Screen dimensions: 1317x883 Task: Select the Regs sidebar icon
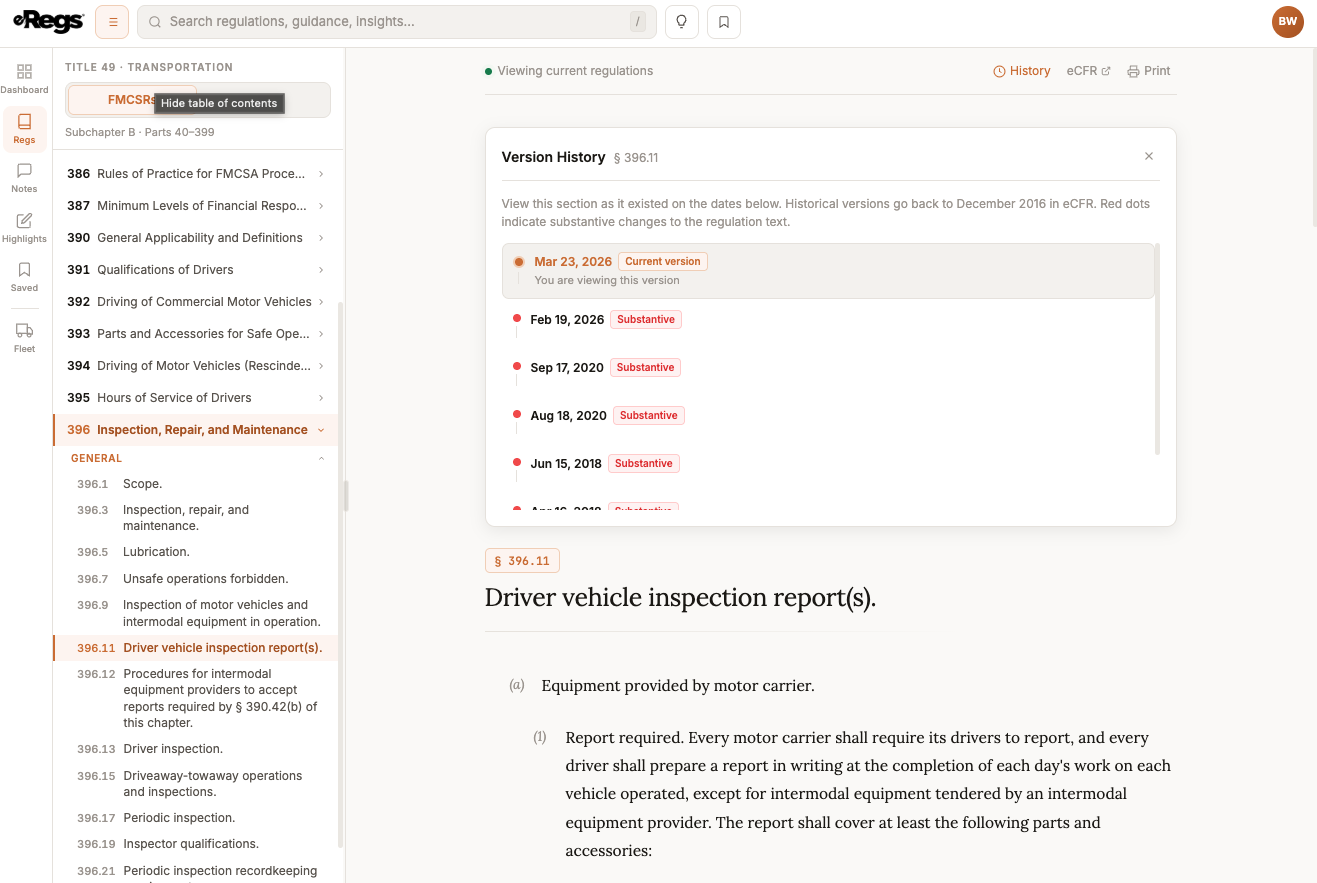tap(24, 129)
